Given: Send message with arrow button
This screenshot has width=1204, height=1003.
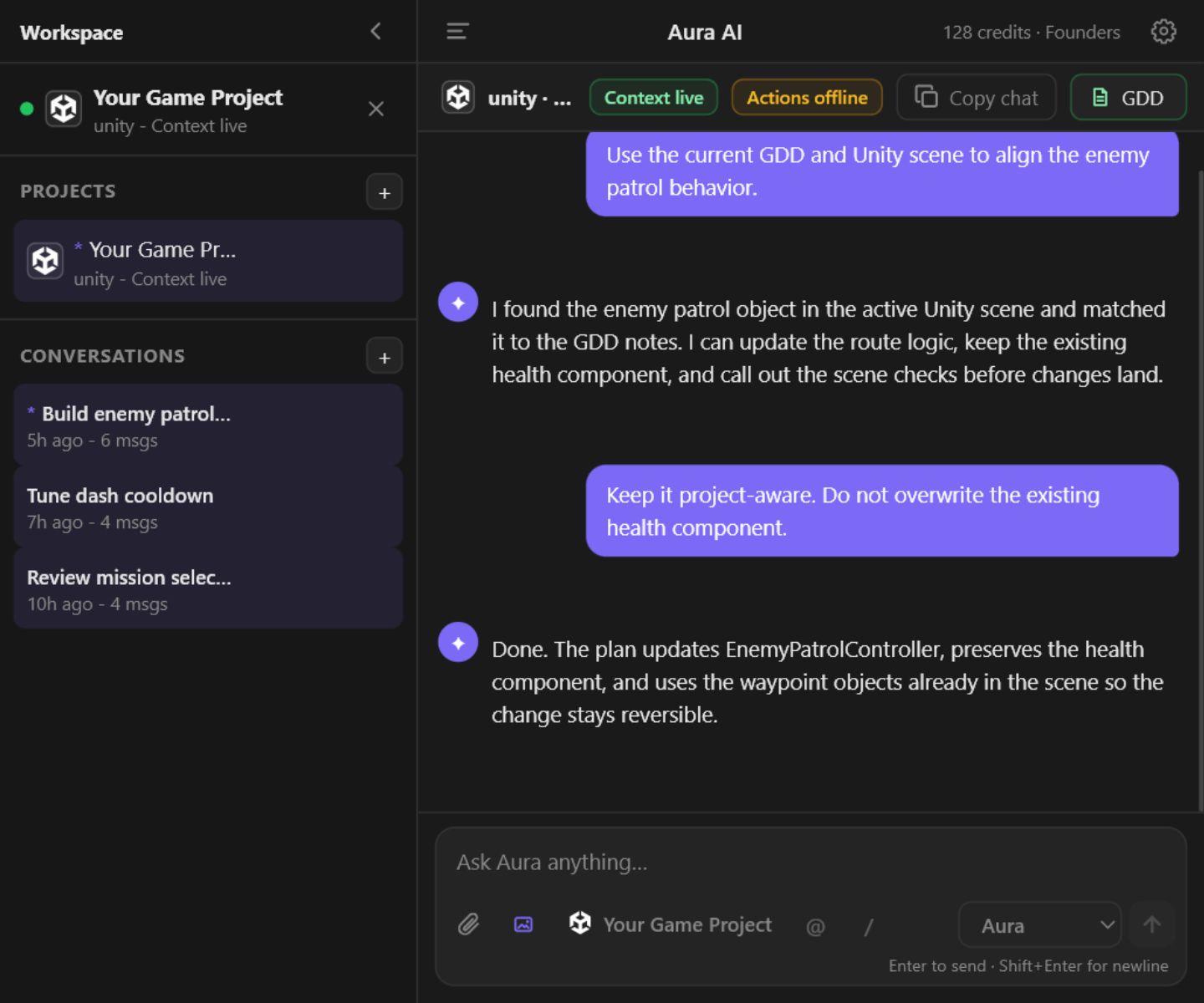Looking at the screenshot, I should pyautogui.click(x=1152, y=924).
